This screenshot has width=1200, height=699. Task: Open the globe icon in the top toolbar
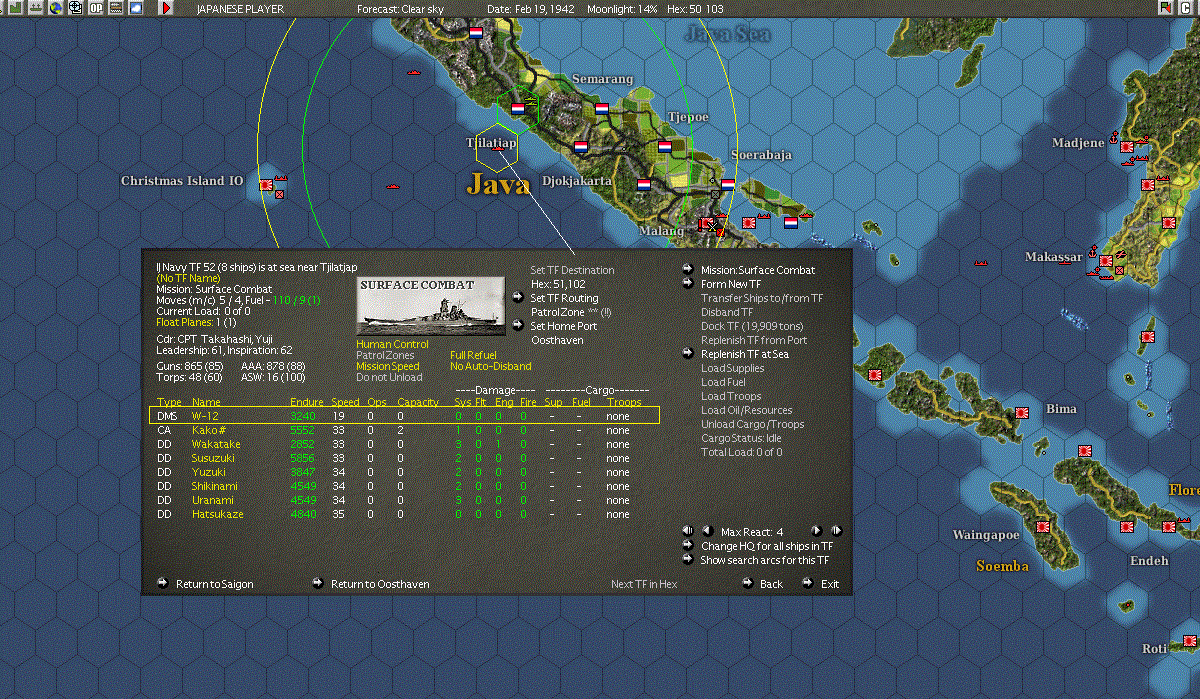(55, 8)
